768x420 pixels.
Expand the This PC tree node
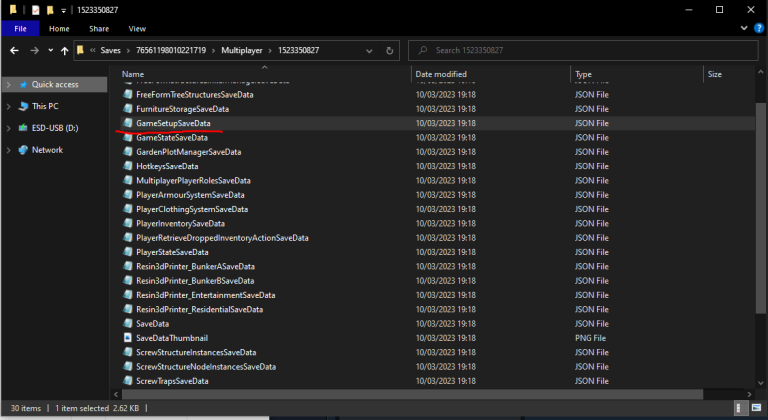coord(8,106)
